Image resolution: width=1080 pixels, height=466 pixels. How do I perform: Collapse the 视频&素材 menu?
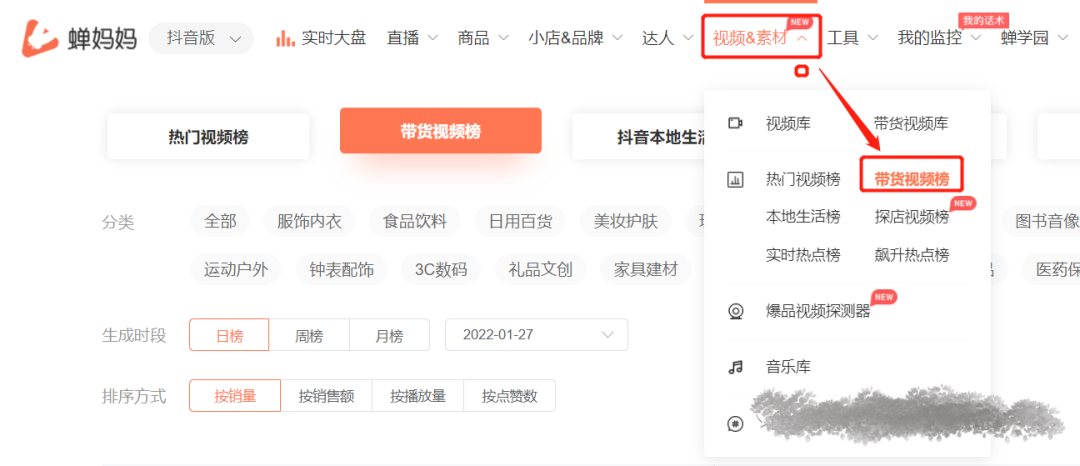[761, 39]
